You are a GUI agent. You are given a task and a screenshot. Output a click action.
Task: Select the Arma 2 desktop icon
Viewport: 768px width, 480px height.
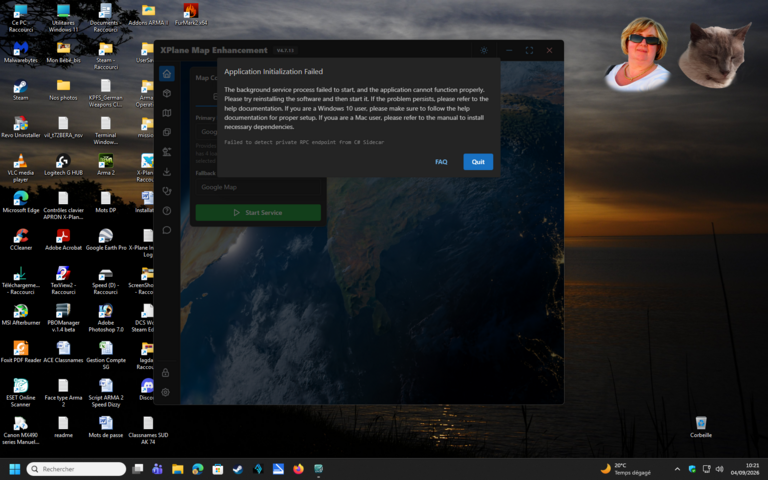pyautogui.click(x=106, y=165)
